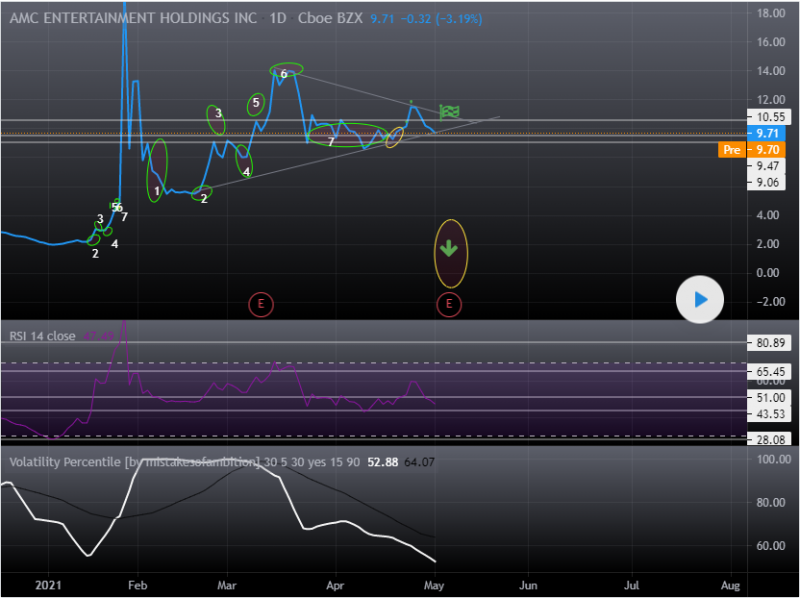Click the 10.55 horizontal line price label
Viewport: 800px width, 598px height.
tap(768, 117)
